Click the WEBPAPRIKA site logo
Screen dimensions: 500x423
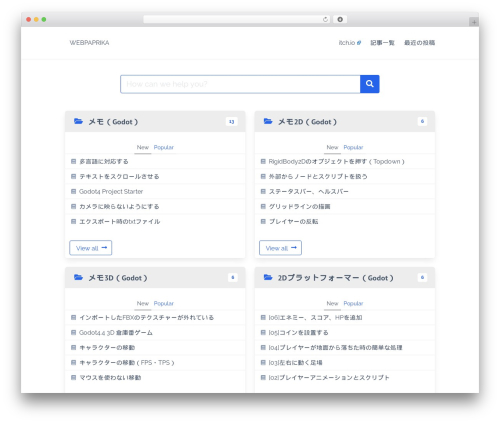tap(89, 43)
